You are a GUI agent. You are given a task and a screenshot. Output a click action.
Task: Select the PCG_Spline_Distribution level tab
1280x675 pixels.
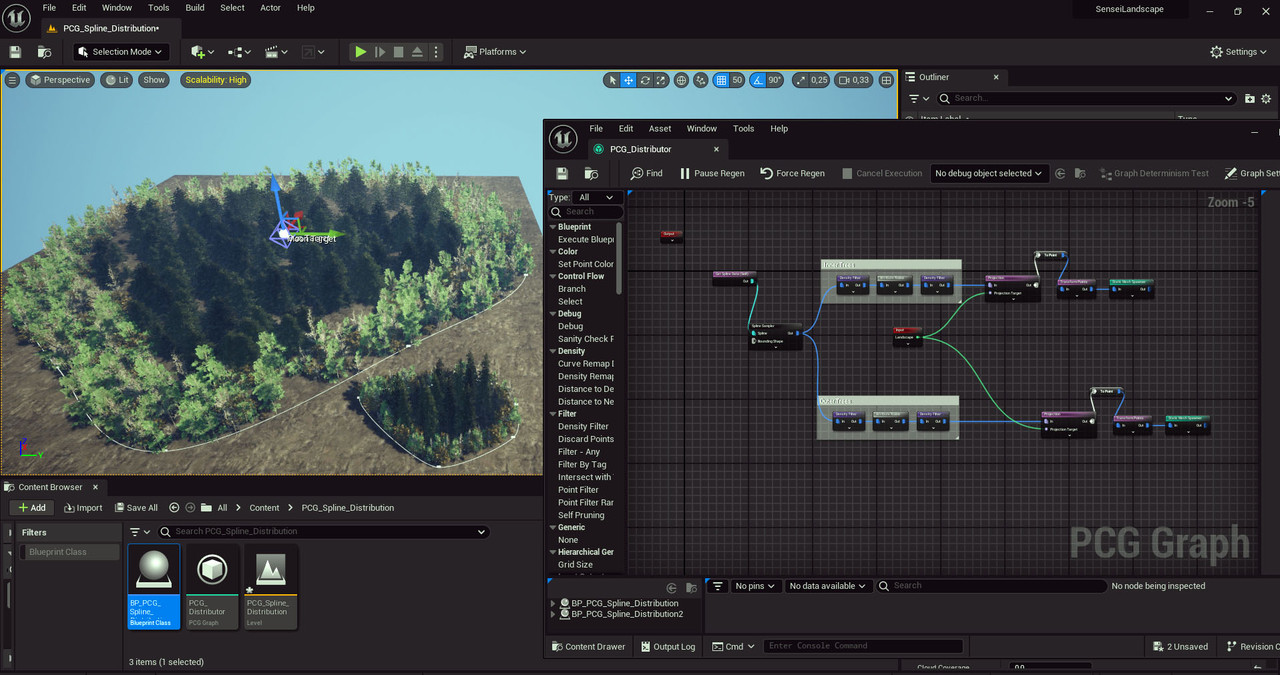point(111,28)
